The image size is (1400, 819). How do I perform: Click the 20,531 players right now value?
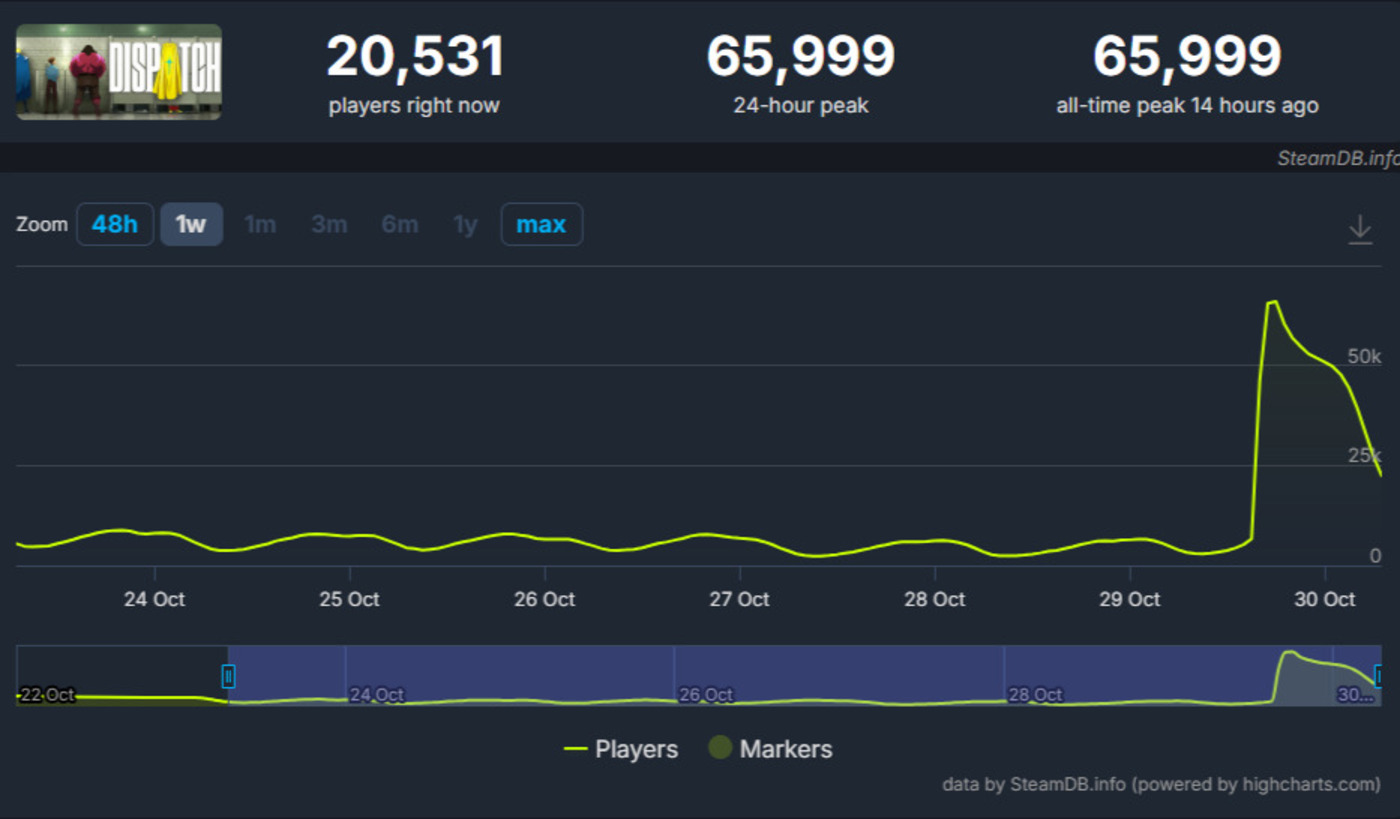[x=415, y=56]
